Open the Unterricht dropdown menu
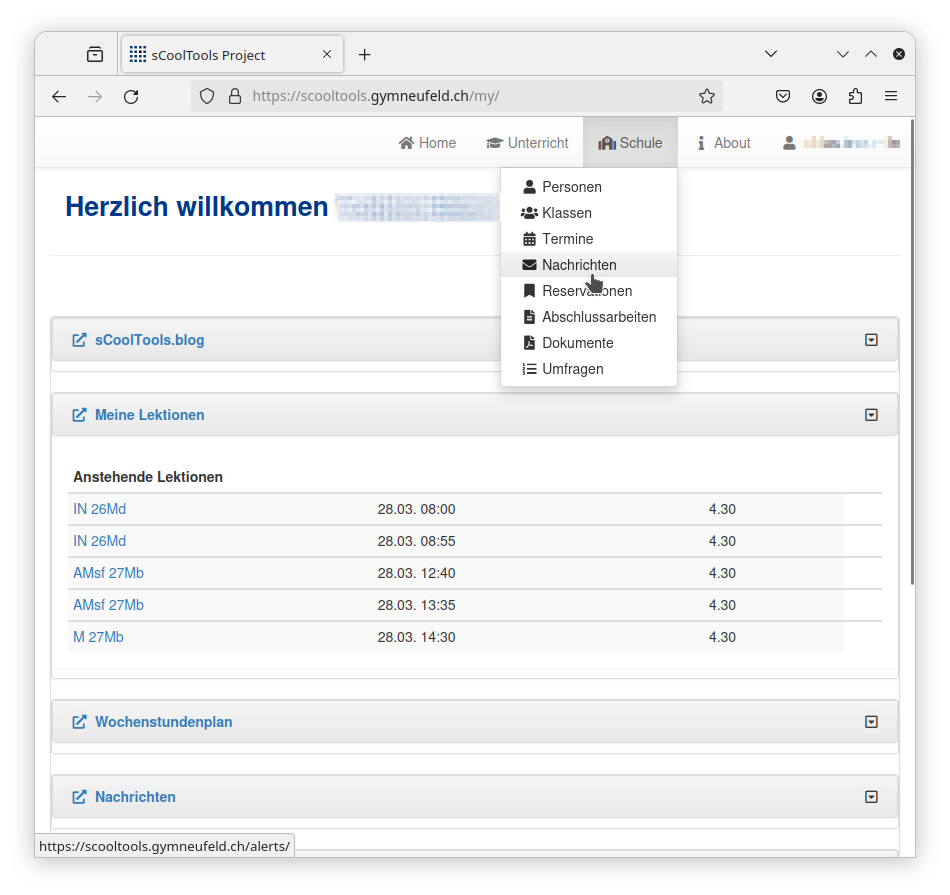 coord(527,143)
